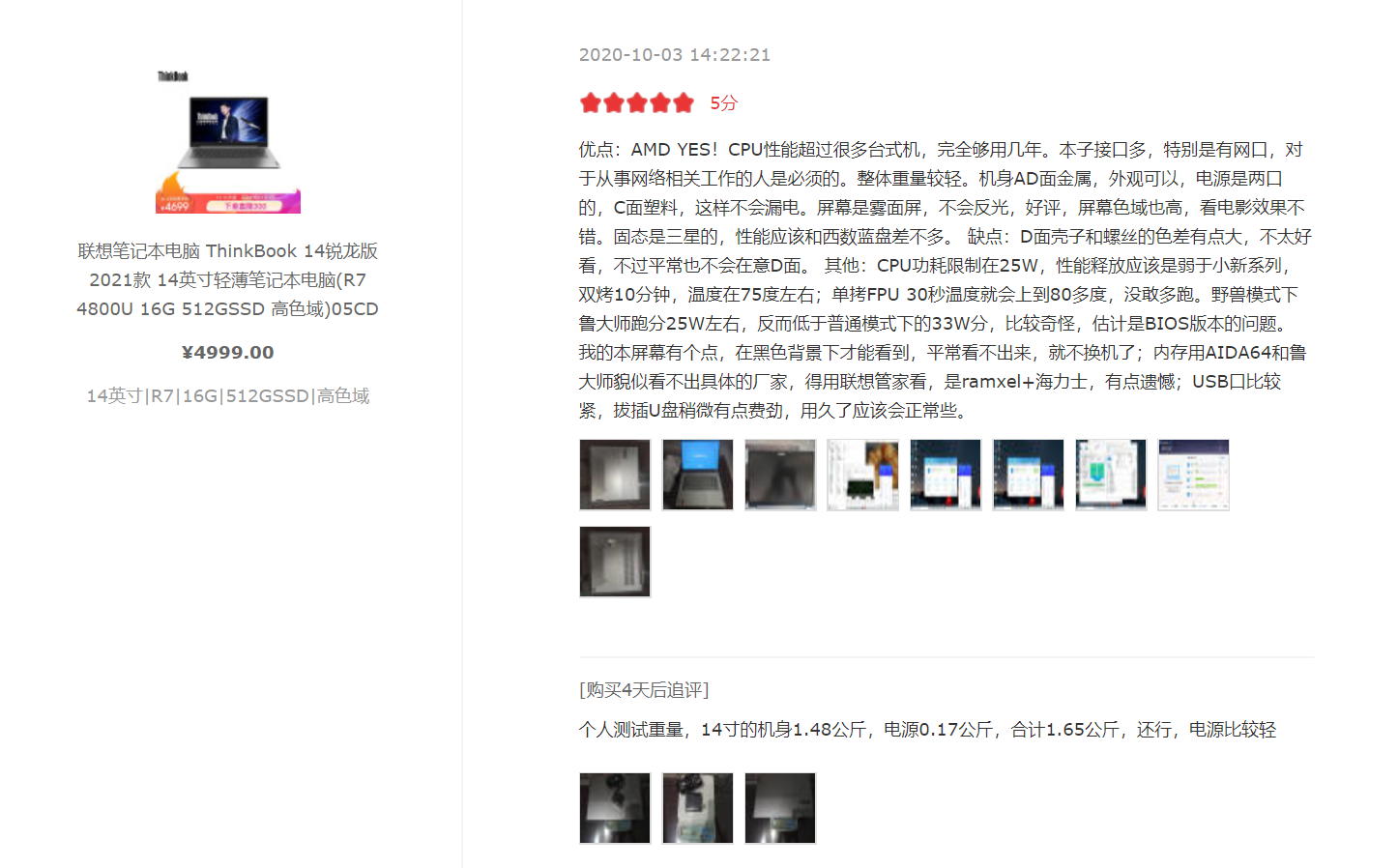Open the ThinkBook laptop product image
Viewport: 1398px width, 868px height.
[228, 141]
